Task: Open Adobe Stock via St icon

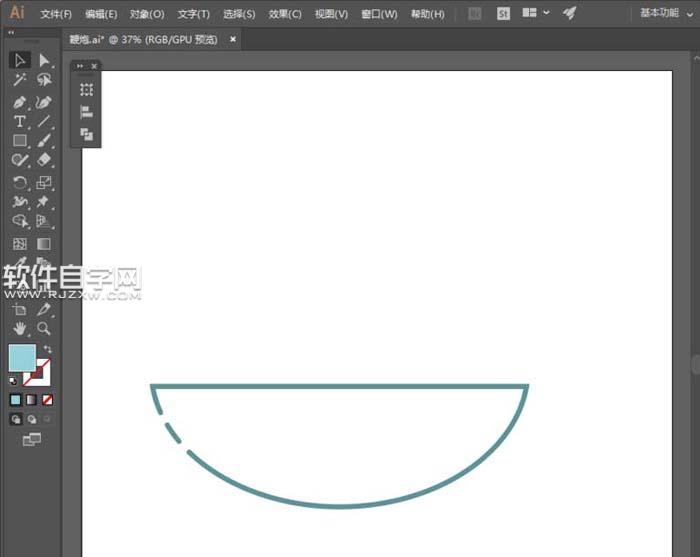Action: [x=503, y=14]
